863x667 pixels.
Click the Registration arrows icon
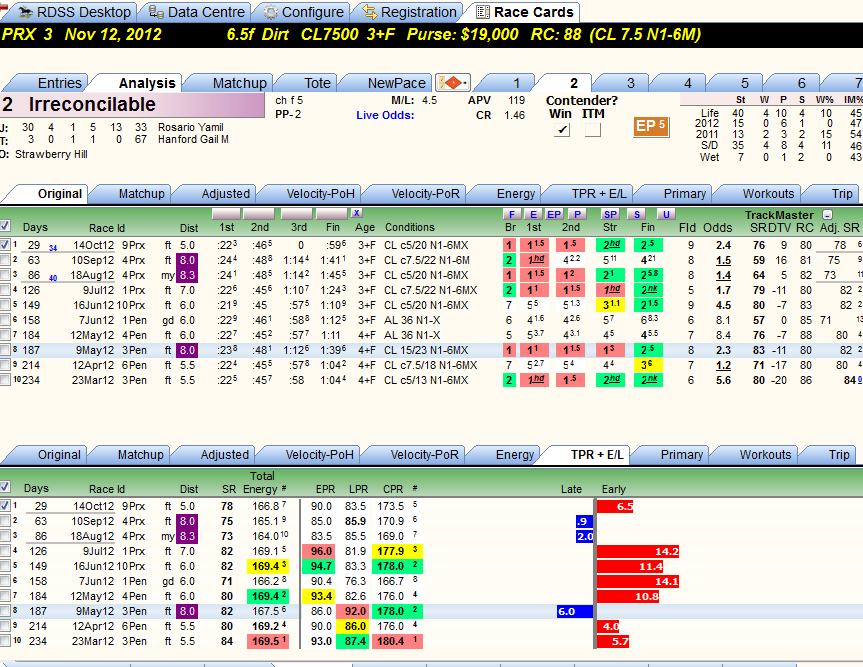[370, 12]
